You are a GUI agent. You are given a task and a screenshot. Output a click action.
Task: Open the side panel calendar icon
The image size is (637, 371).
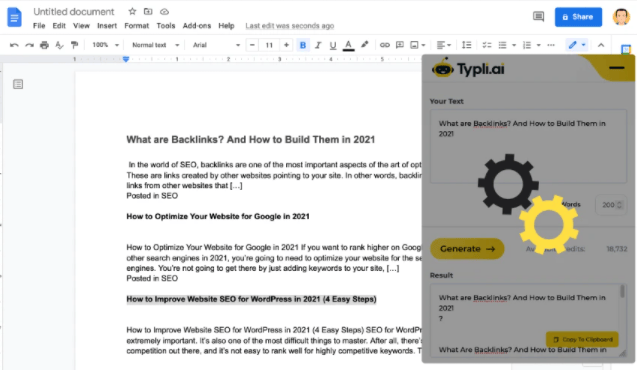pos(626,50)
